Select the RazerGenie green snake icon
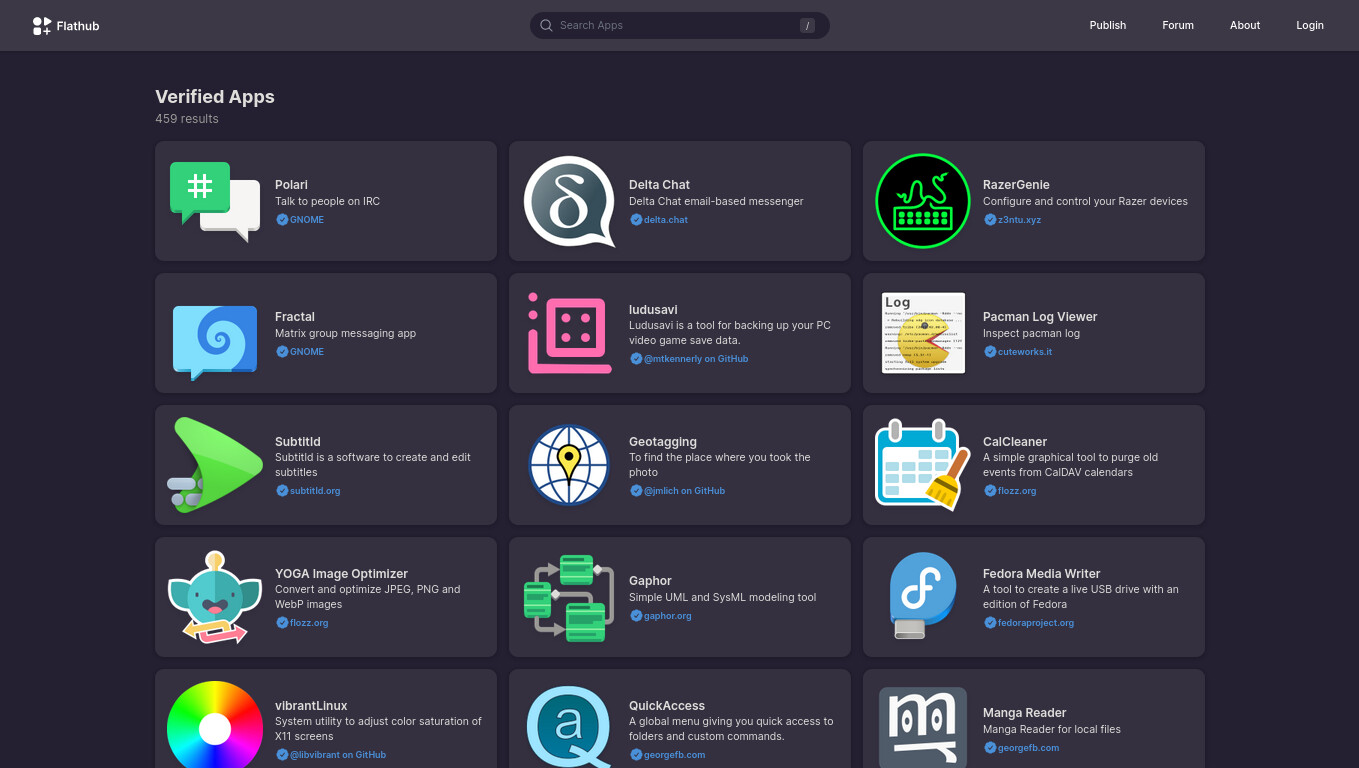Screen dimensions: 1359x768 point(923,201)
